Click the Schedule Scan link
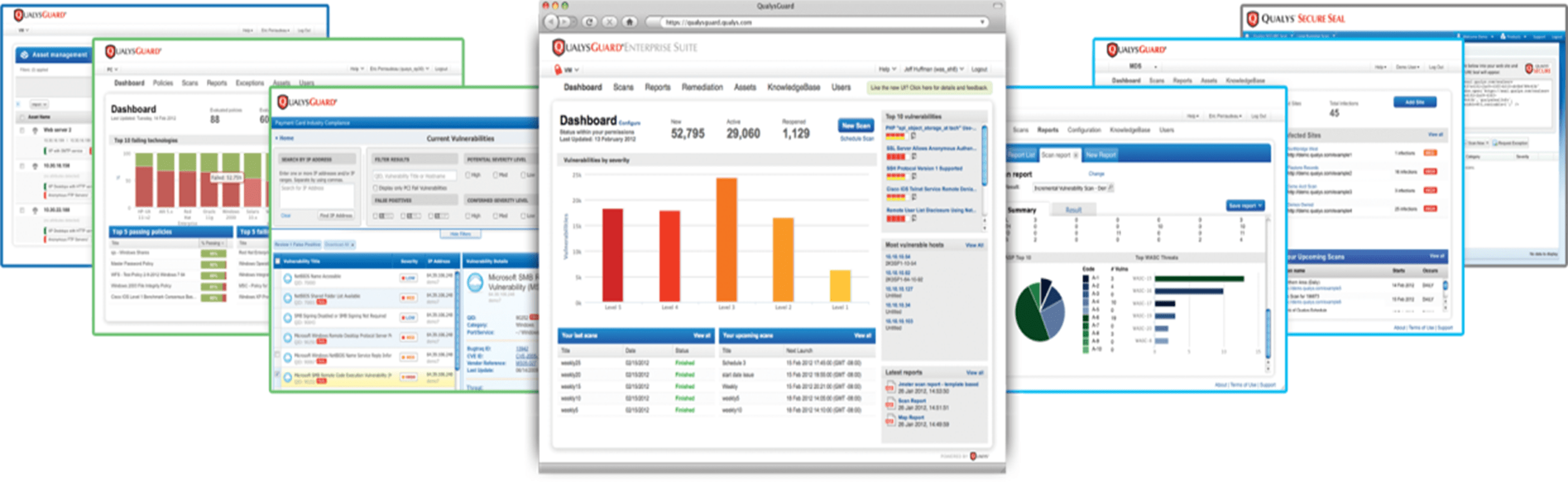Image resolution: width=1568 pixels, height=482 pixels. pos(857,139)
